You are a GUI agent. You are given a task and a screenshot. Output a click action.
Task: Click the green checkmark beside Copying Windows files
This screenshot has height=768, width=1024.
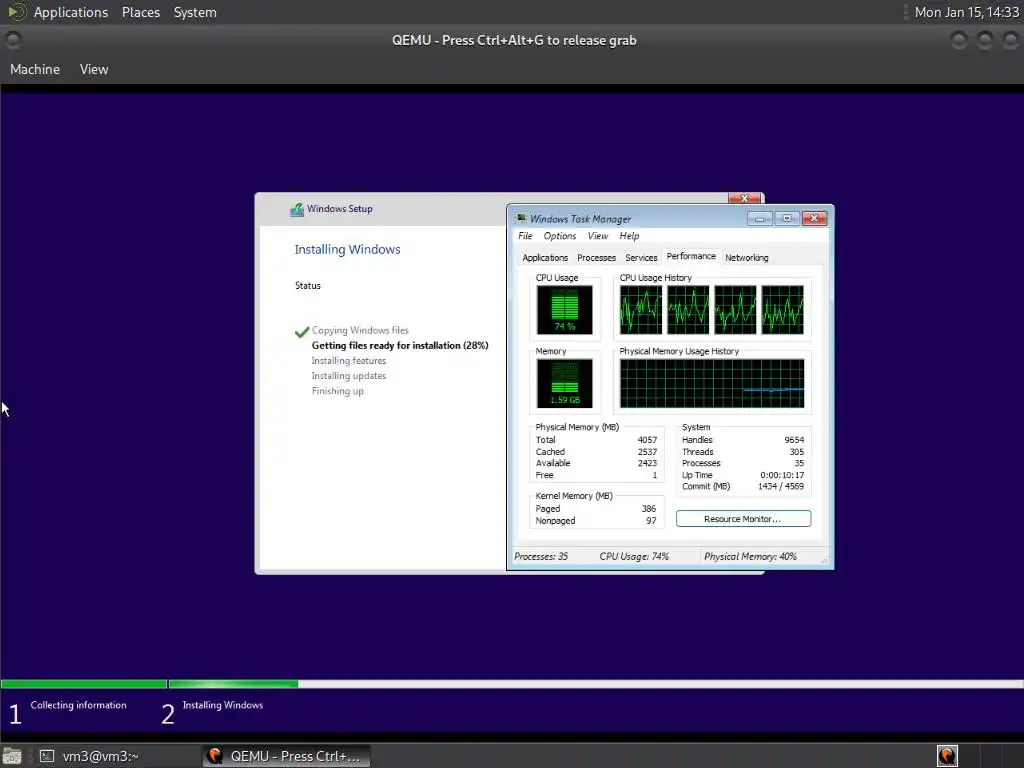coord(302,332)
